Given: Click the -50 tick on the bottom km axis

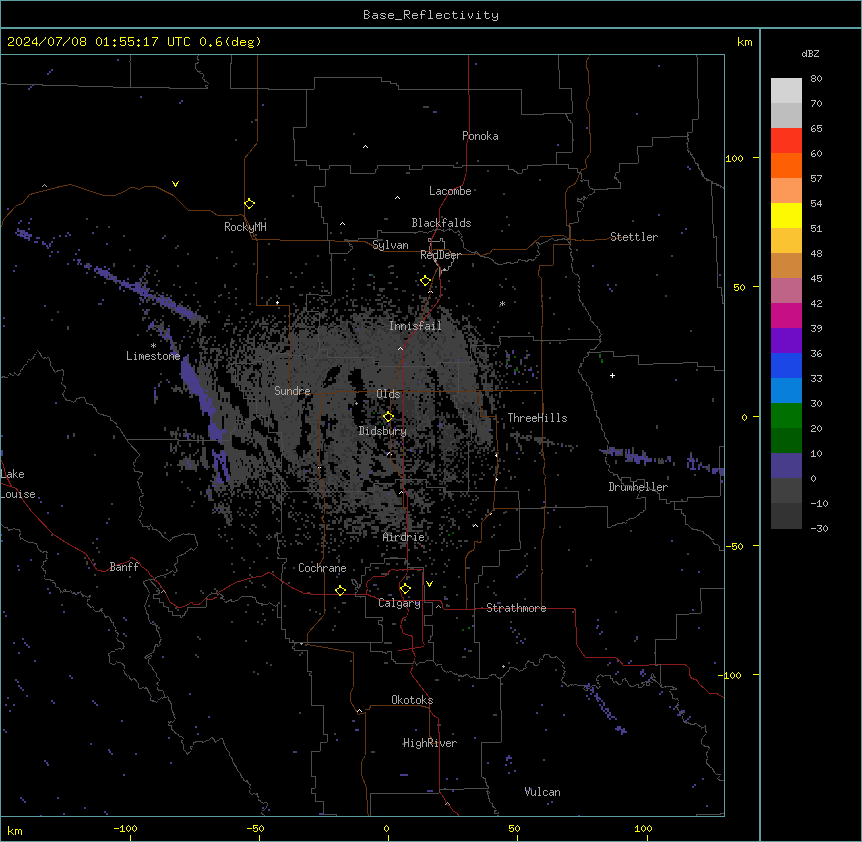Looking at the screenshot, I should click(x=255, y=828).
